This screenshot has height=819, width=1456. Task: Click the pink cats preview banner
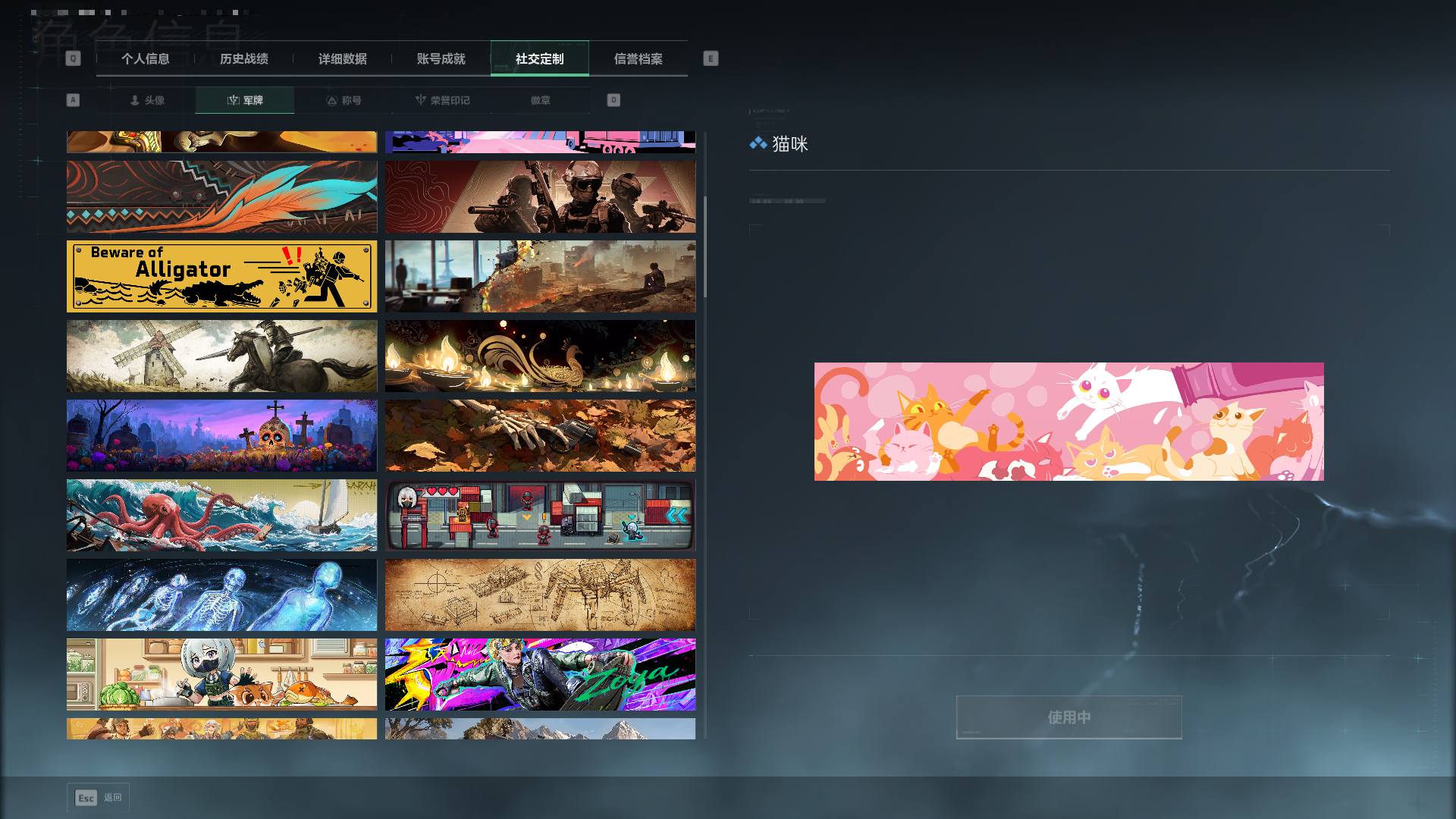point(1069,422)
